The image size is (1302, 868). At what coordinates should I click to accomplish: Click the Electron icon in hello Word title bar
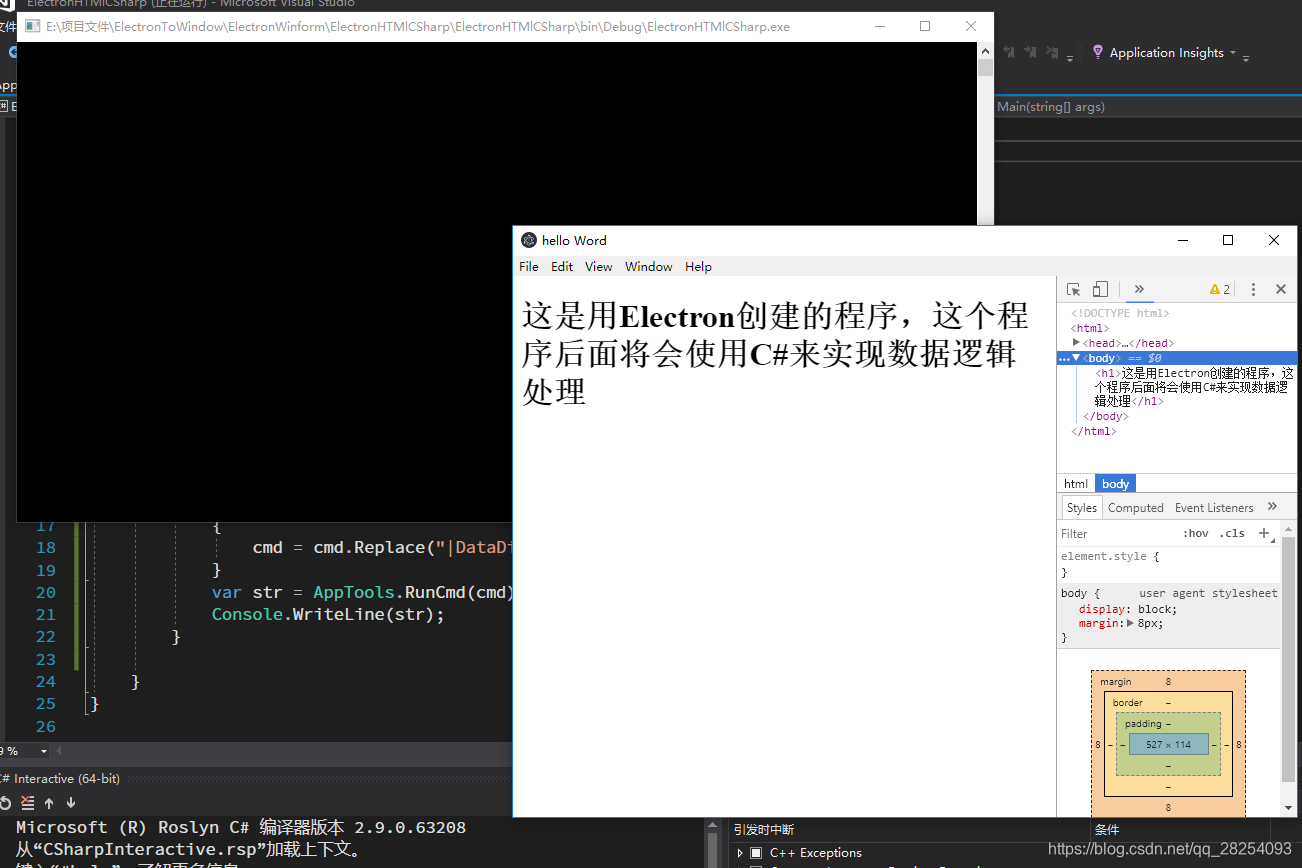(x=529, y=240)
